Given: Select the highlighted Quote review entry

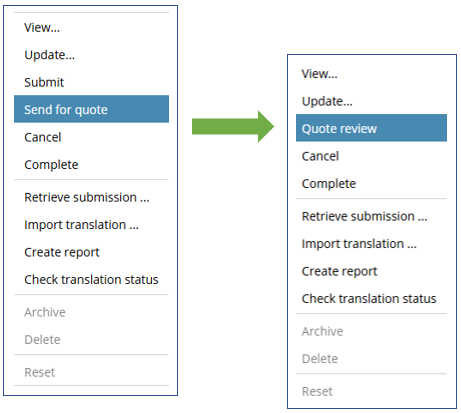Looking at the screenshot, I should pyautogui.click(x=371, y=128).
